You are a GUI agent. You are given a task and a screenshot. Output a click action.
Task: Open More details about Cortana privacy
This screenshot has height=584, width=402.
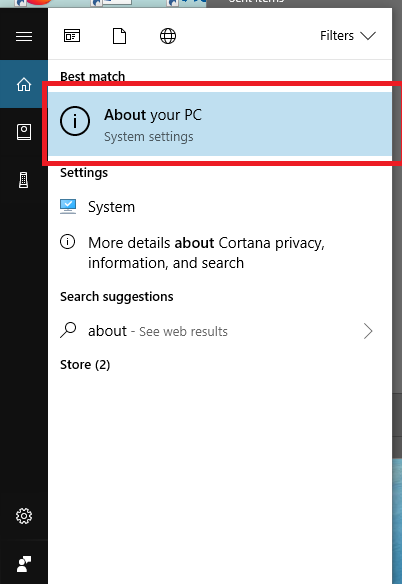(x=220, y=253)
